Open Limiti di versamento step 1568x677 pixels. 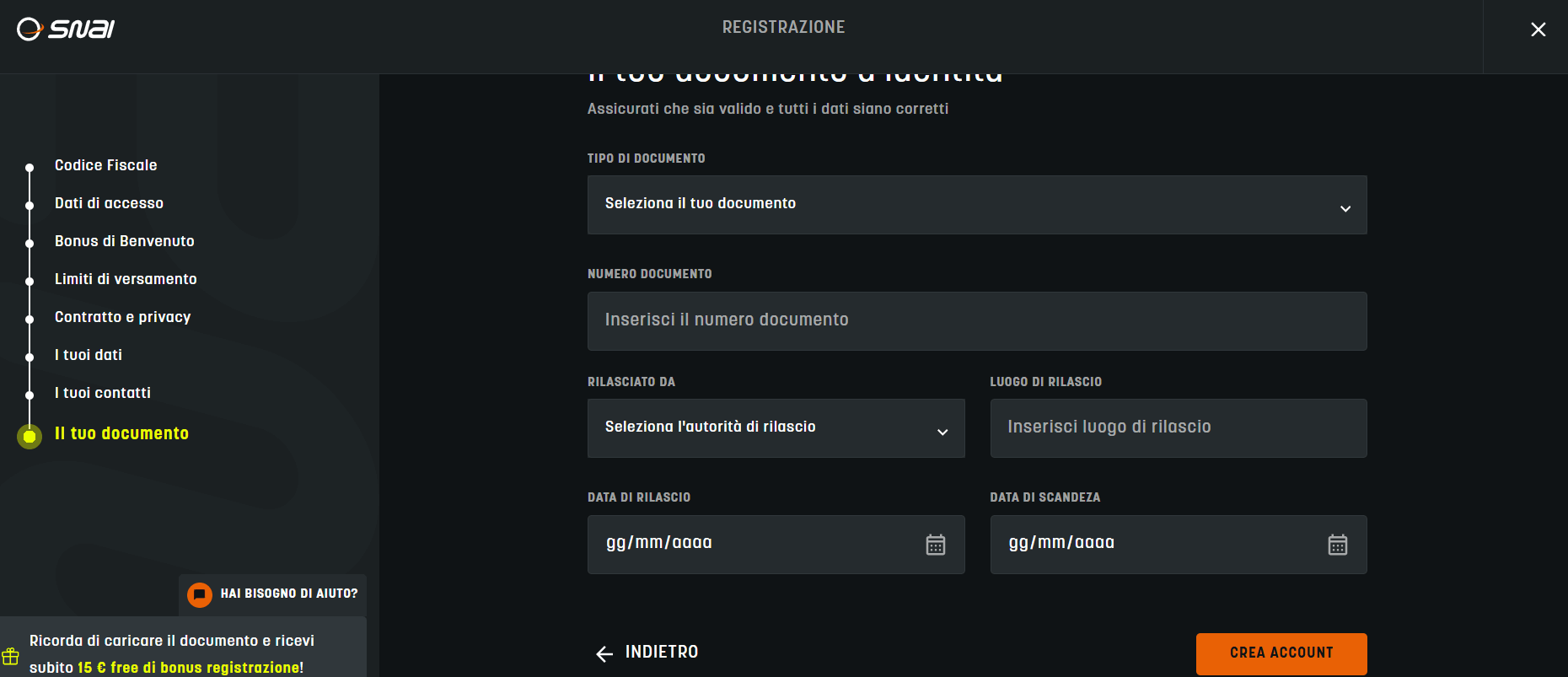tap(126, 279)
